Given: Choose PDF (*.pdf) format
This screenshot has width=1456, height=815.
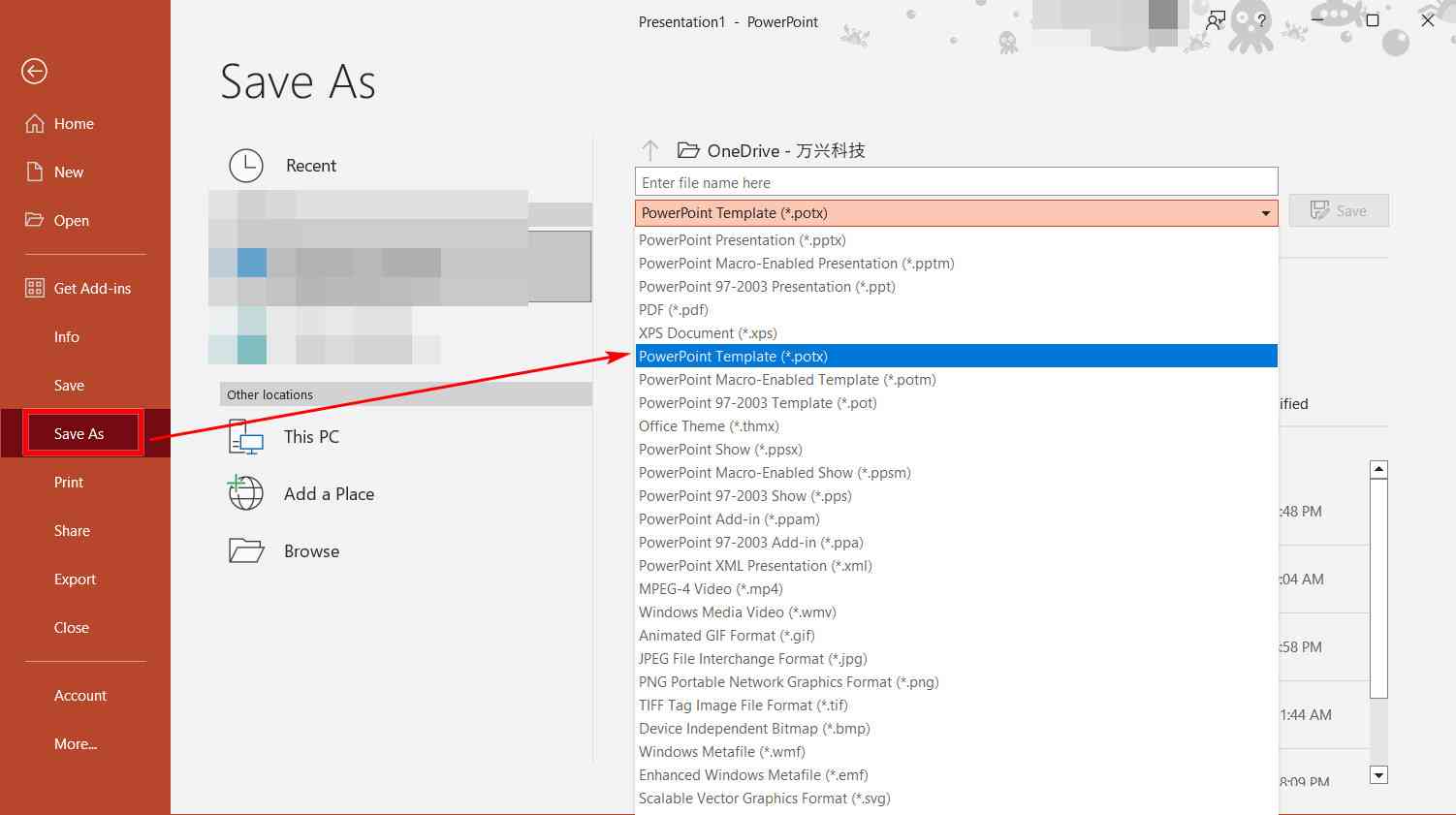Looking at the screenshot, I should [x=956, y=310].
